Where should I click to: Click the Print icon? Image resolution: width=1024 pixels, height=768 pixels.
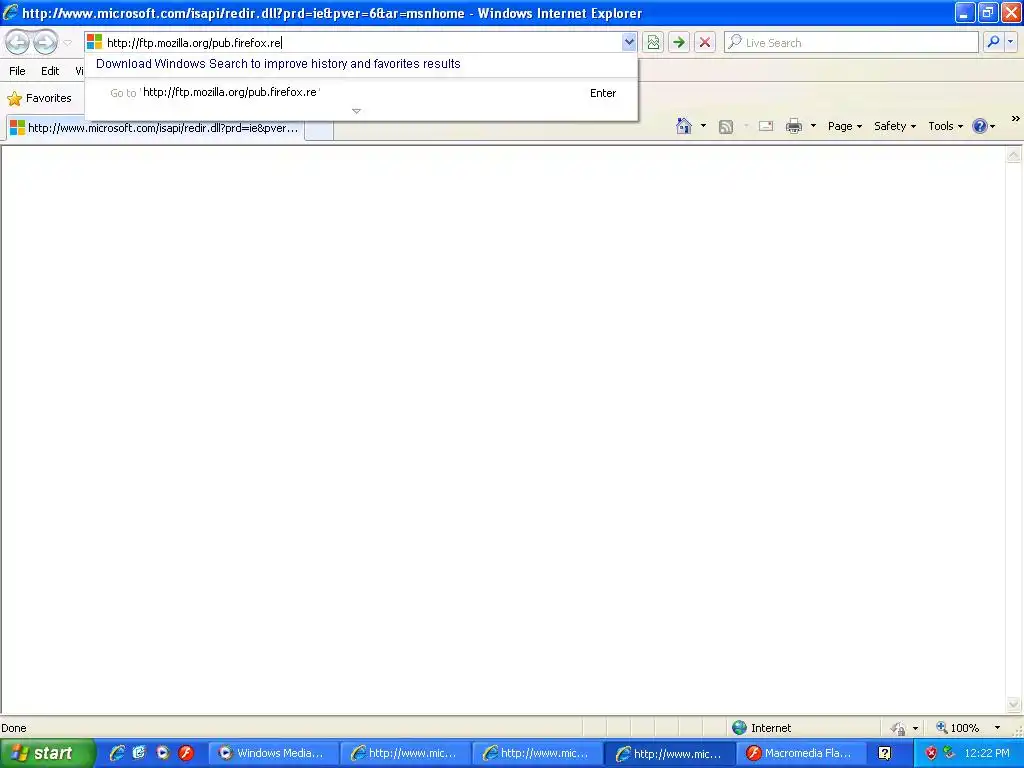coord(794,126)
